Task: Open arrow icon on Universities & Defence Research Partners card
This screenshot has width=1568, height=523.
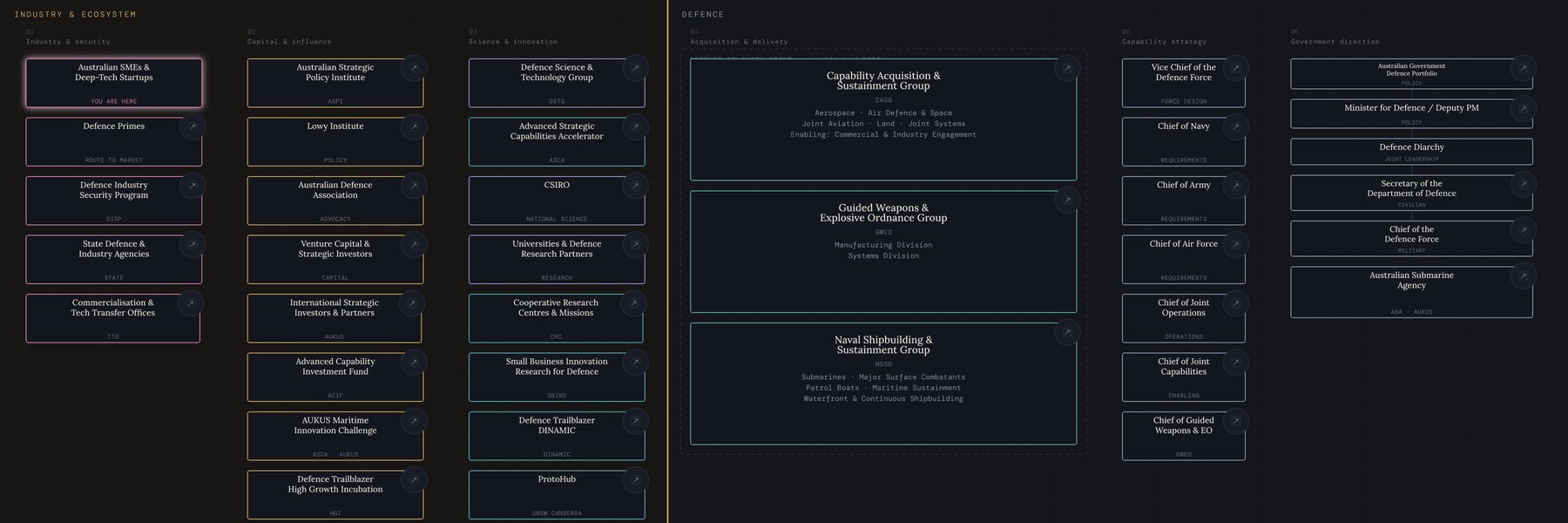Action: tap(635, 244)
